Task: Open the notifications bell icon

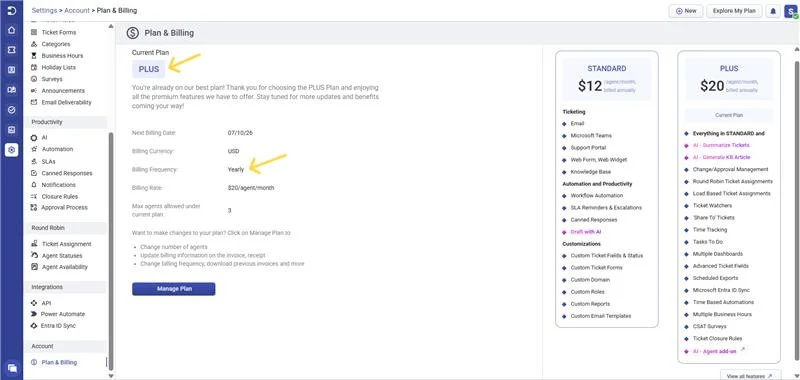Action: pos(773,11)
